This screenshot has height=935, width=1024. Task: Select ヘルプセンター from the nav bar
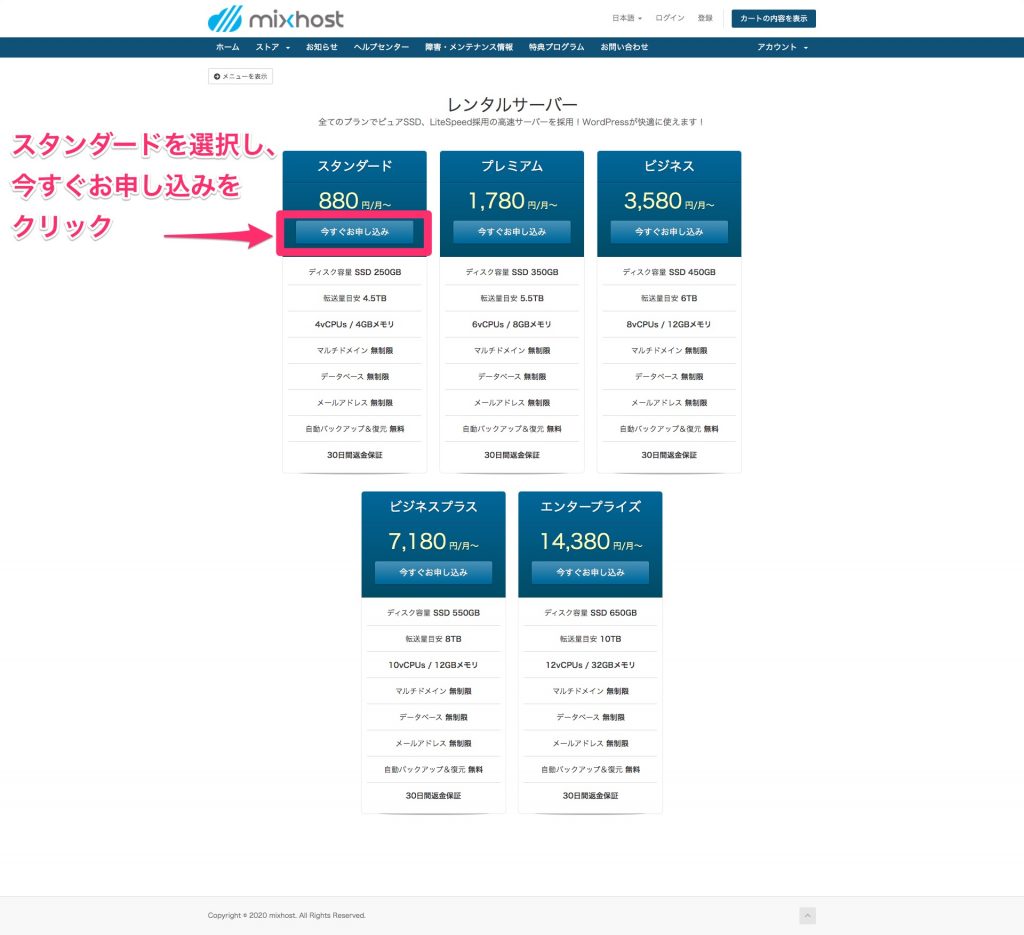(x=381, y=47)
